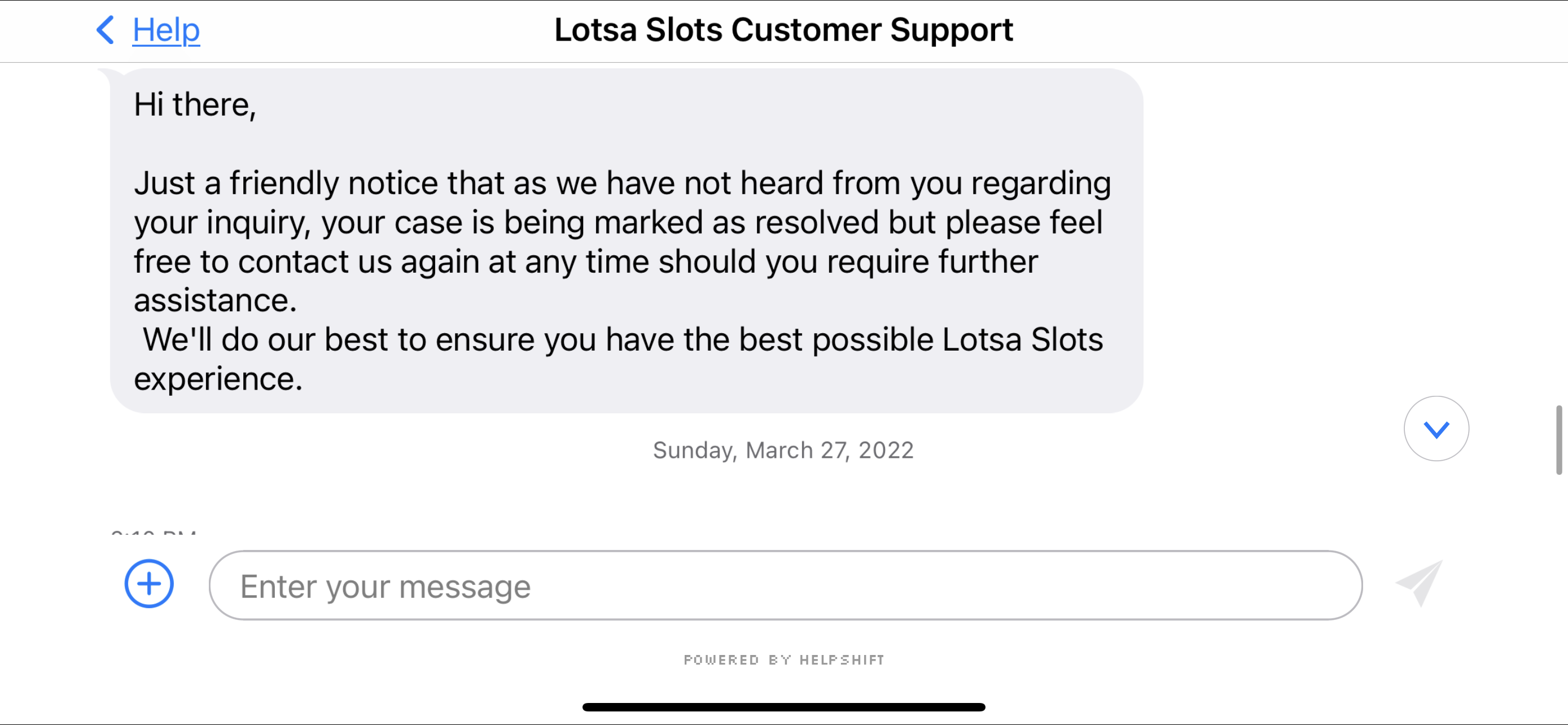This screenshot has width=1568, height=725.
Task: Tap the 'experience.' closing line of message
Action: (218, 379)
